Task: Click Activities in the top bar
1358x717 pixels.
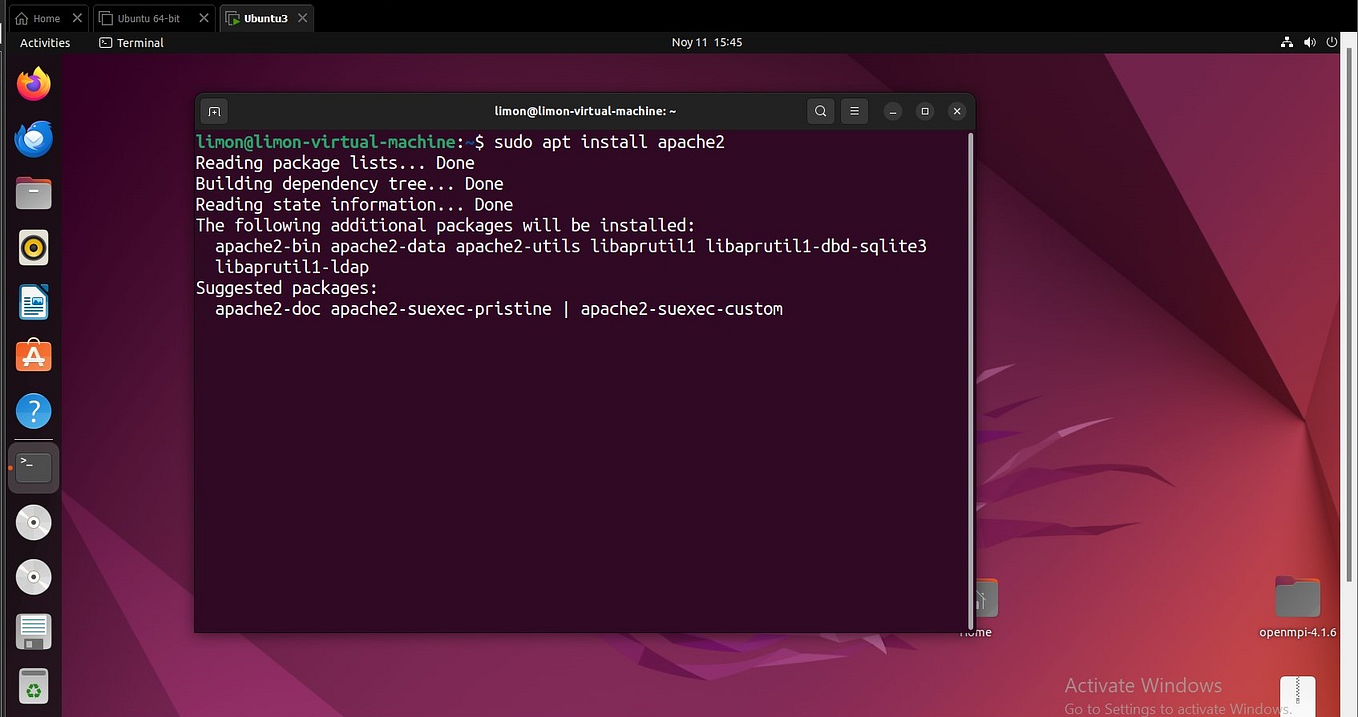Action: [x=44, y=42]
